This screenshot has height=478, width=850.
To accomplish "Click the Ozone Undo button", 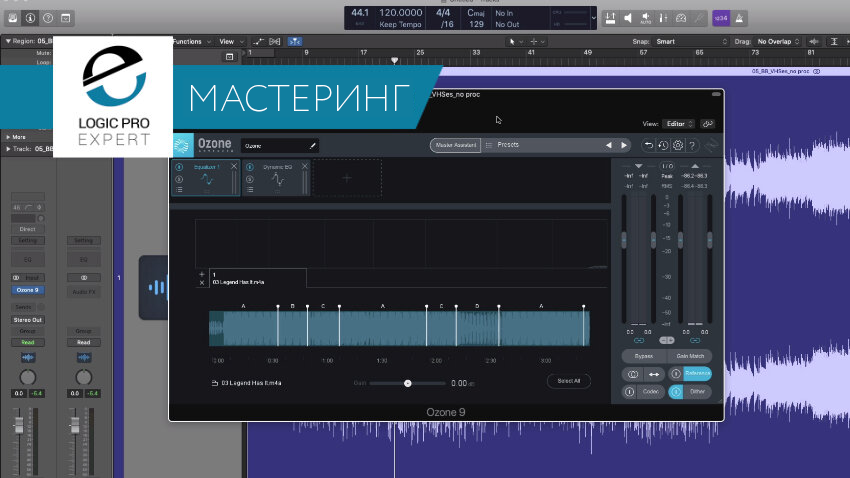I will point(648,145).
